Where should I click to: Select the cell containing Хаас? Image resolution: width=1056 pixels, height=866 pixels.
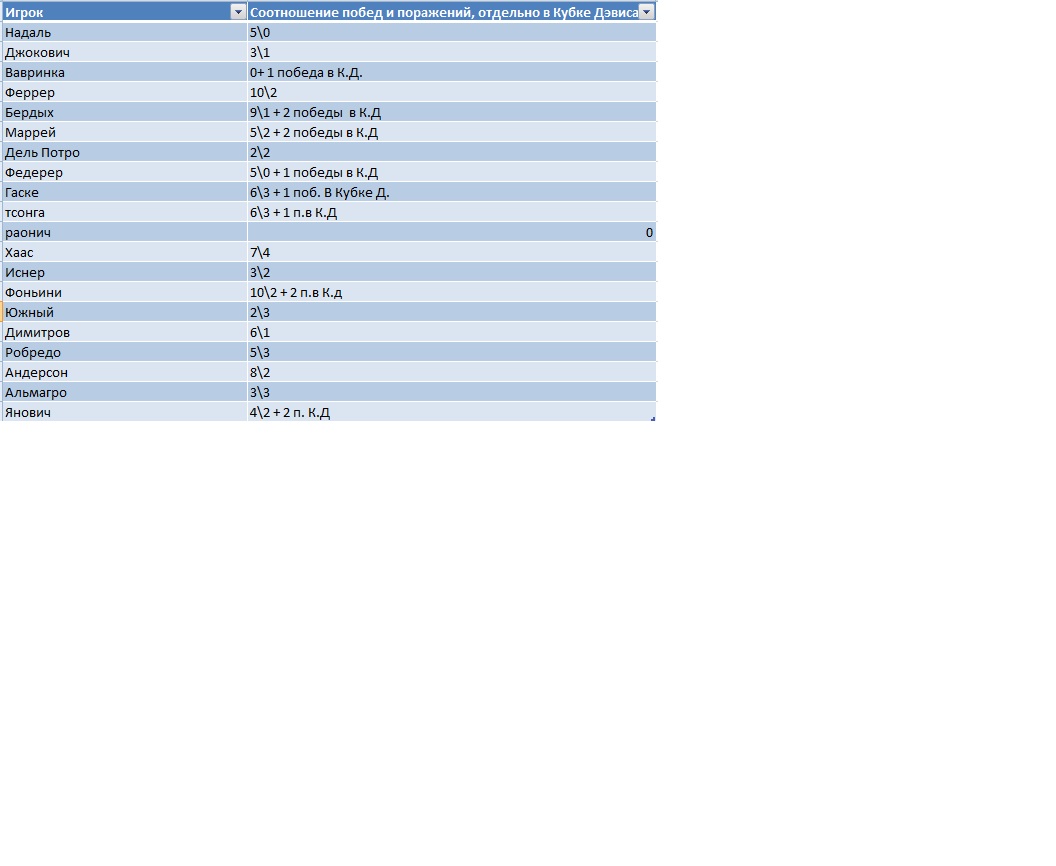(125, 252)
